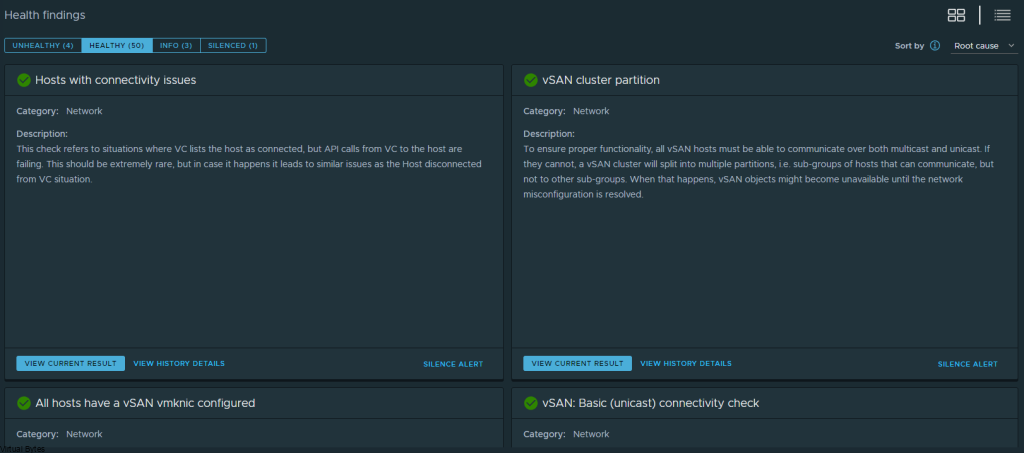Click title All hosts have a vSAN vmknic configured

(x=145, y=403)
